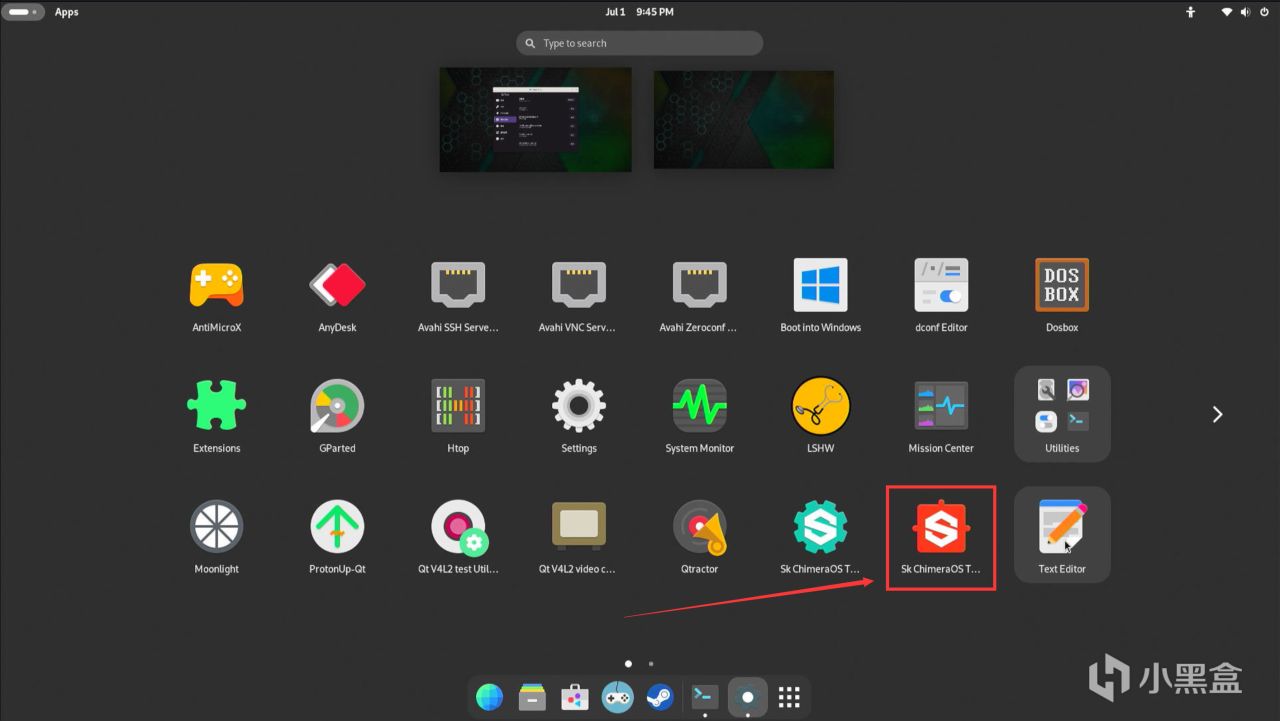
Task: Launch Moonlight
Action: (x=216, y=527)
